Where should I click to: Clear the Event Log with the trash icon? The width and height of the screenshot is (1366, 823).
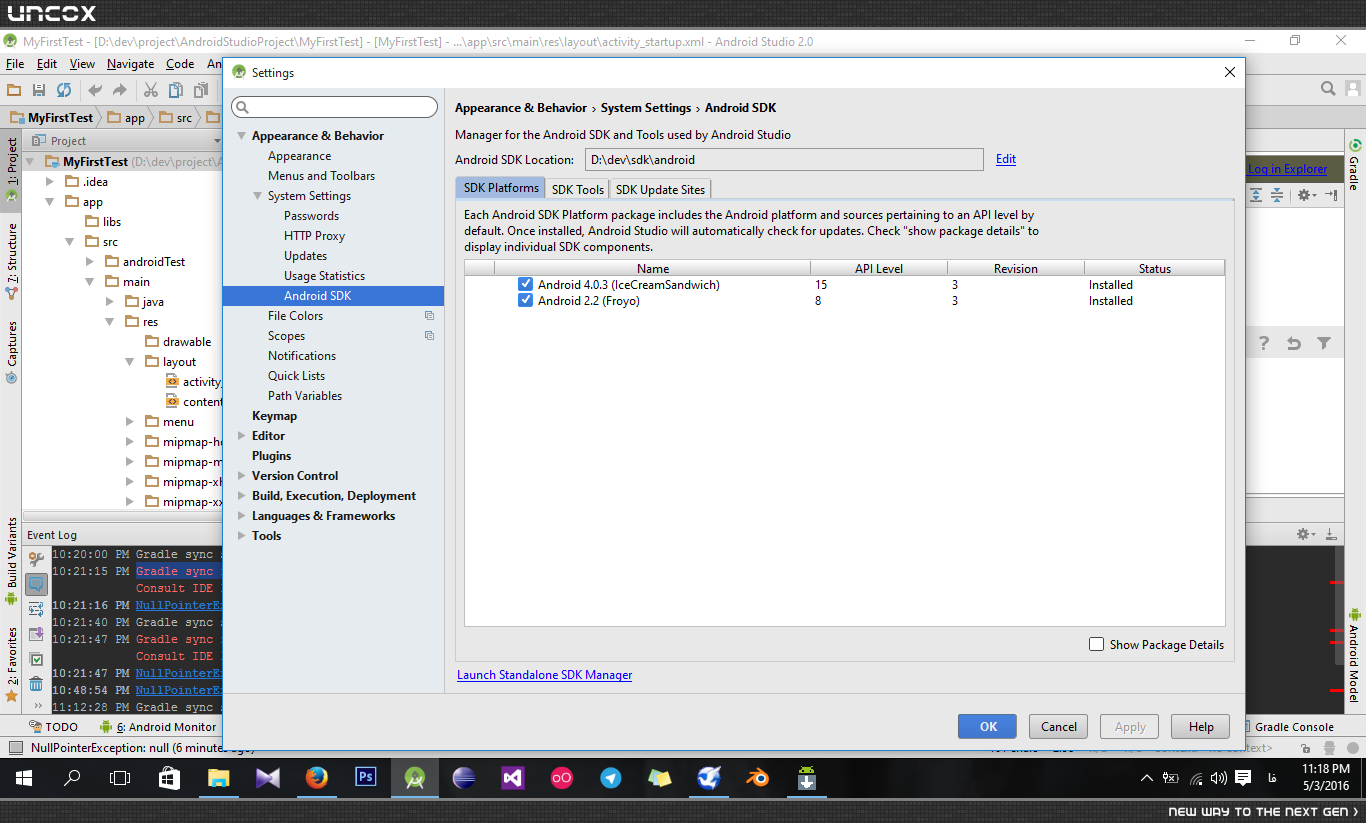[36, 684]
